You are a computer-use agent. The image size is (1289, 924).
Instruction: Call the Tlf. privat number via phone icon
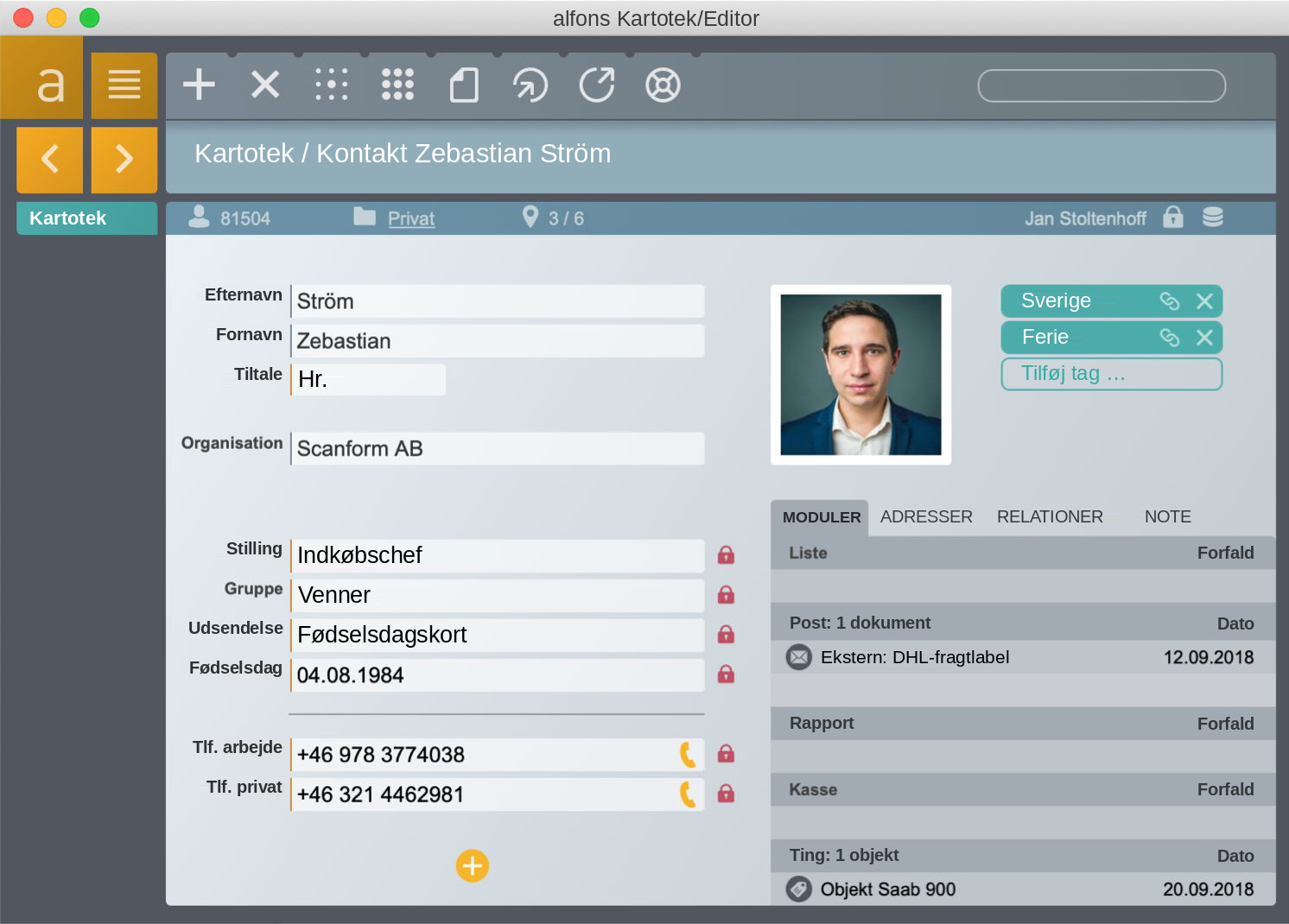(688, 794)
